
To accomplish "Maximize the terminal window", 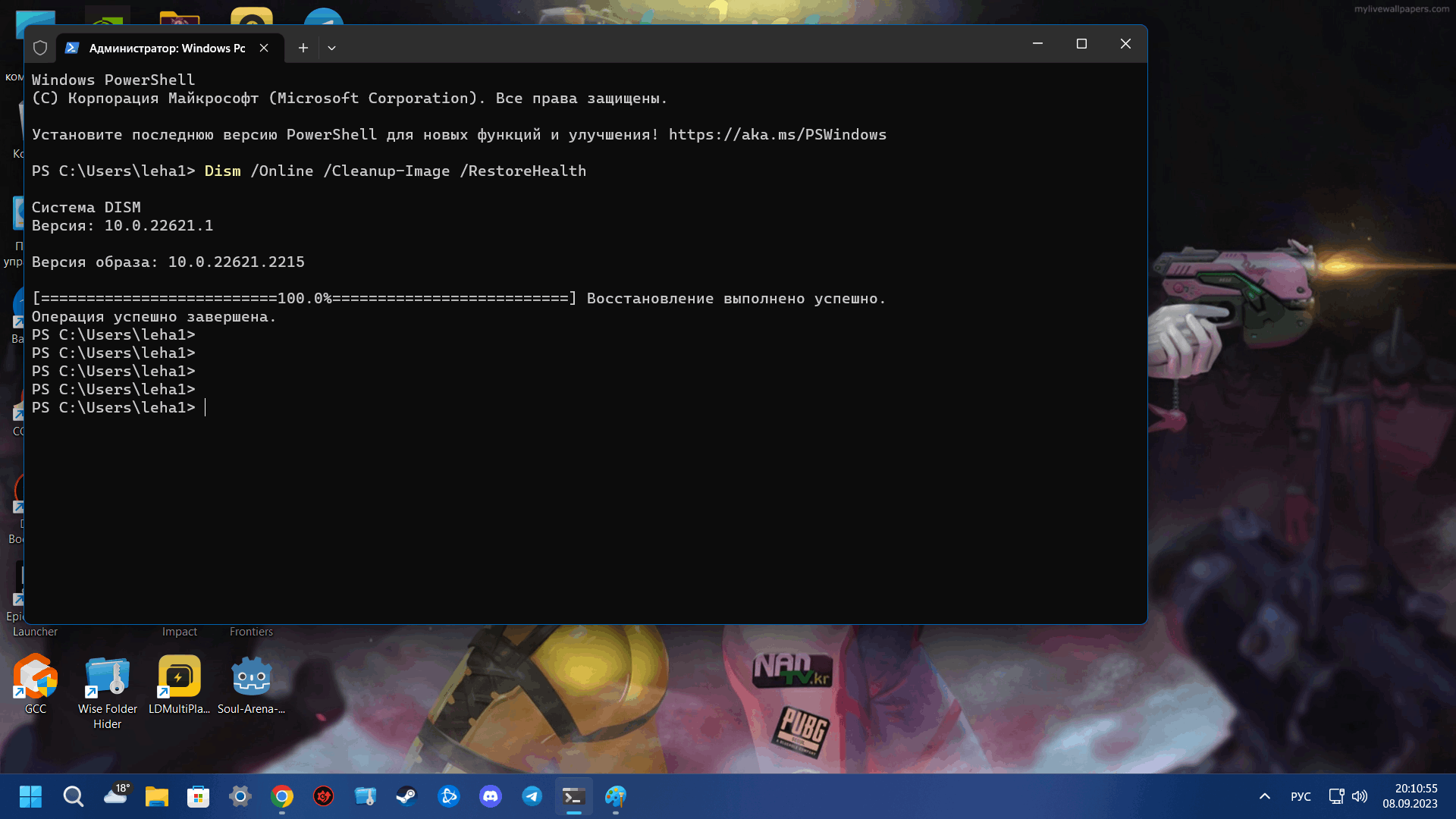I will click(x=1081, y=44).
